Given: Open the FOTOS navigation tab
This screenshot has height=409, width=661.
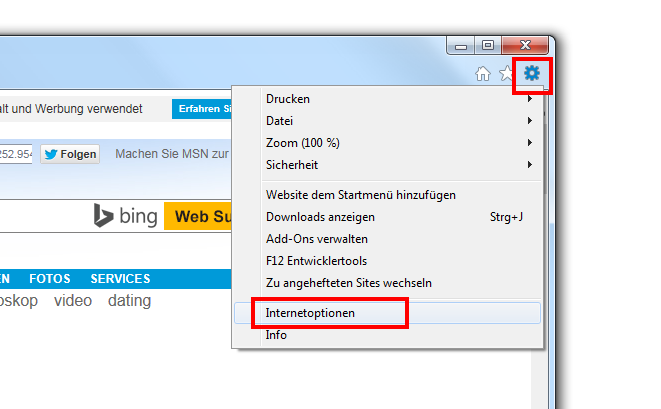Looking at the screenshot, I should [x=50, y=279].
